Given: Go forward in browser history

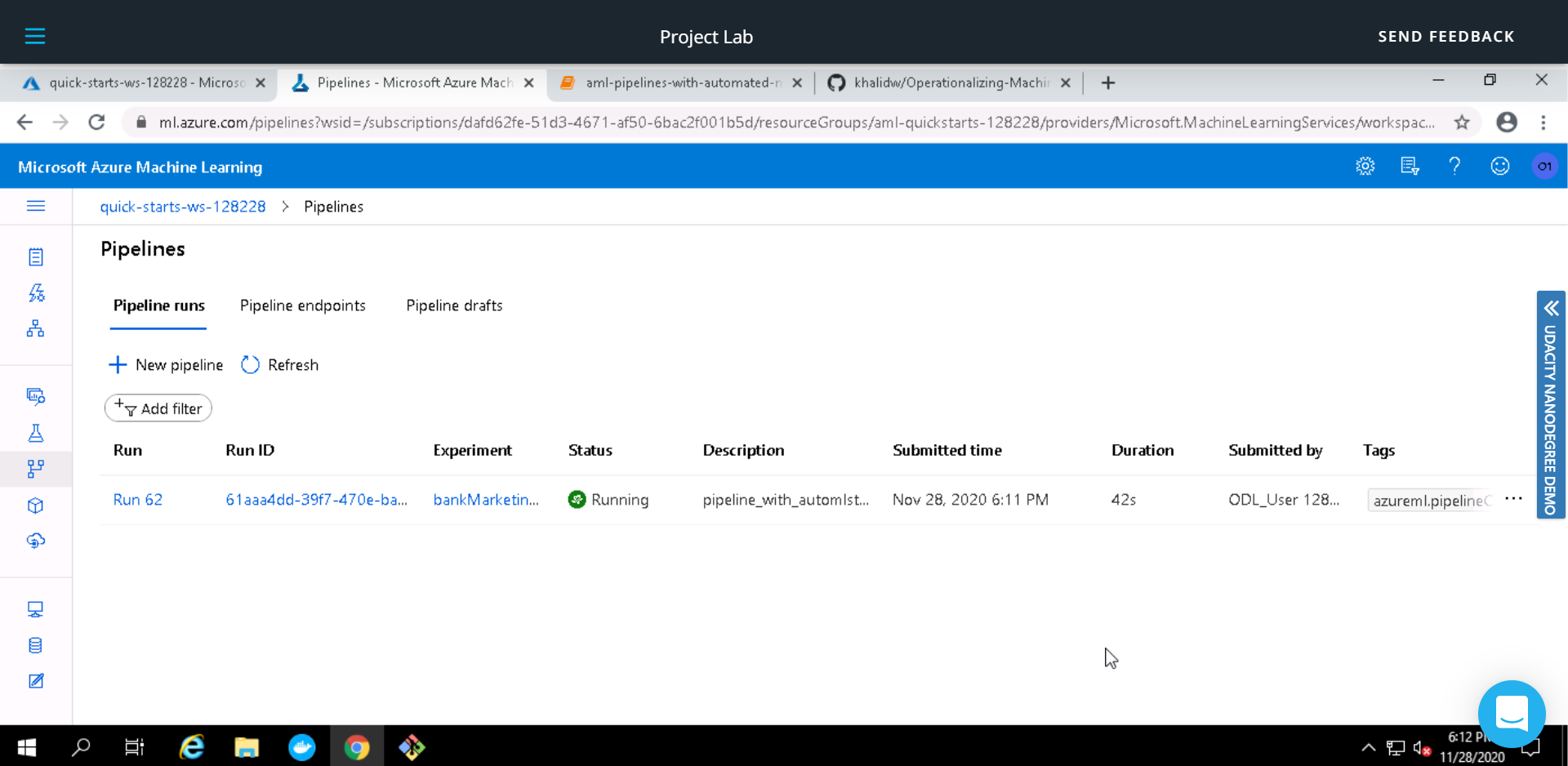Looking at the screenshot, I should [60, 122].
